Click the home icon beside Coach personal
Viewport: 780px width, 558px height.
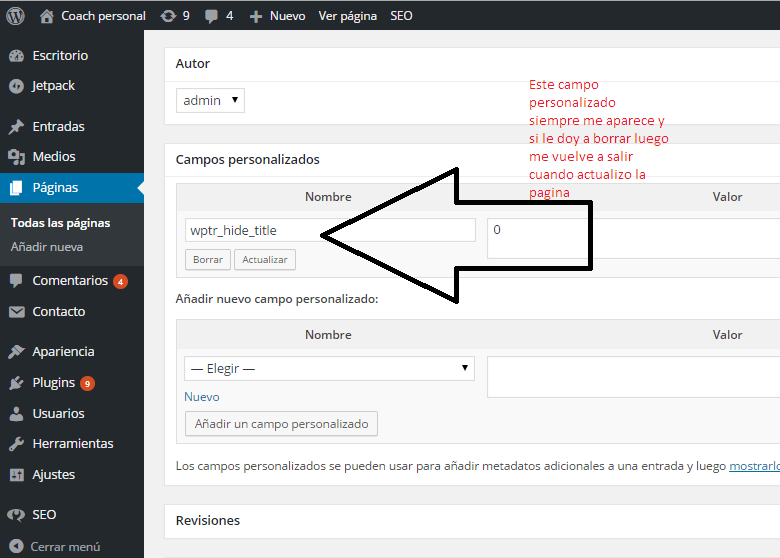point(47,16)
